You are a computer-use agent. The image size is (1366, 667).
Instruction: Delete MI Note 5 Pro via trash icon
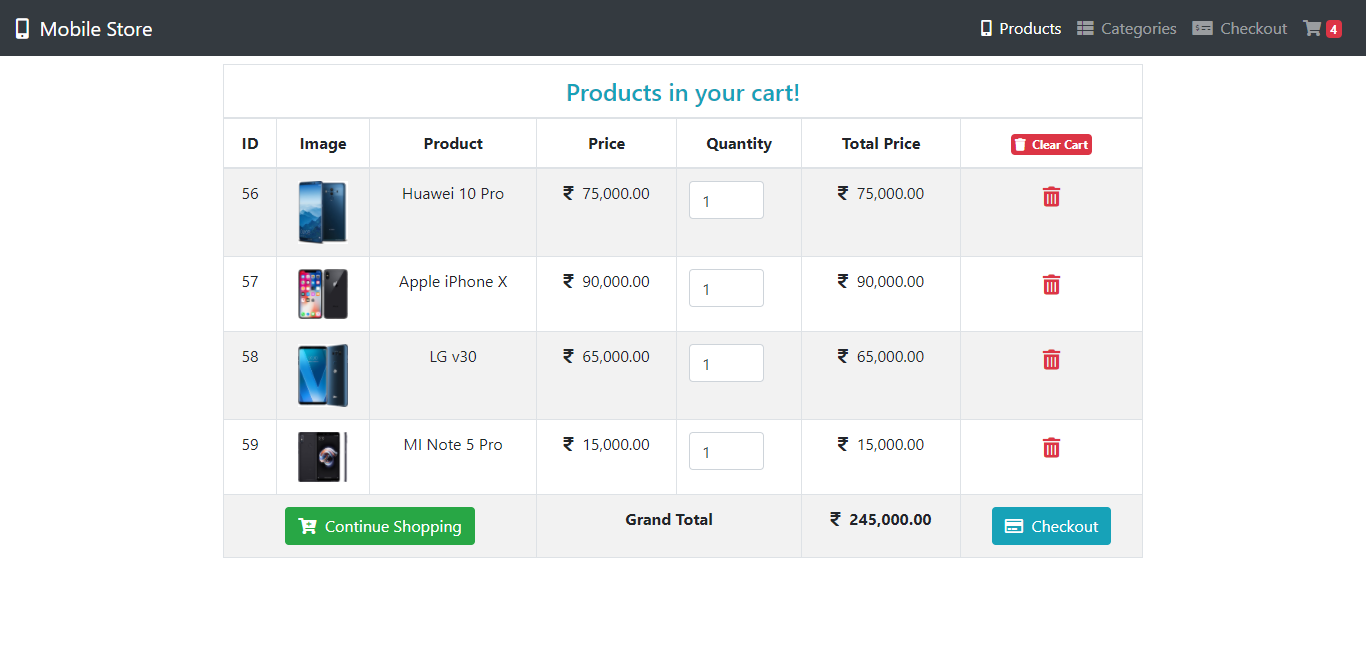point(1051,448)
